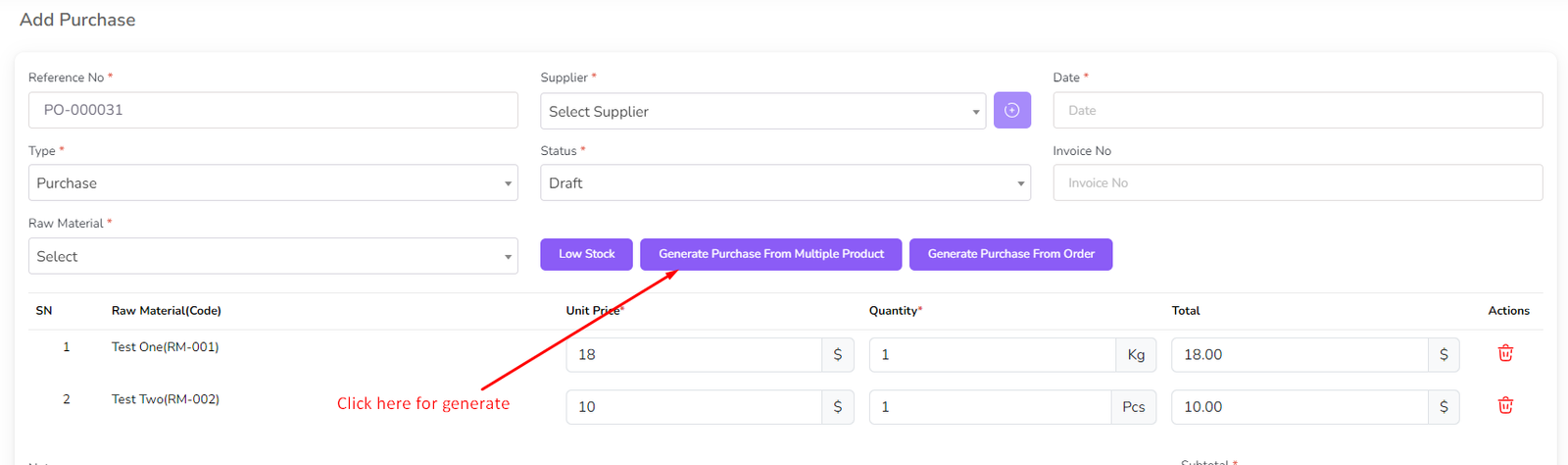The image size is (1568, 465).
Task: Click the Invoice No input field
Action: 1298,182
